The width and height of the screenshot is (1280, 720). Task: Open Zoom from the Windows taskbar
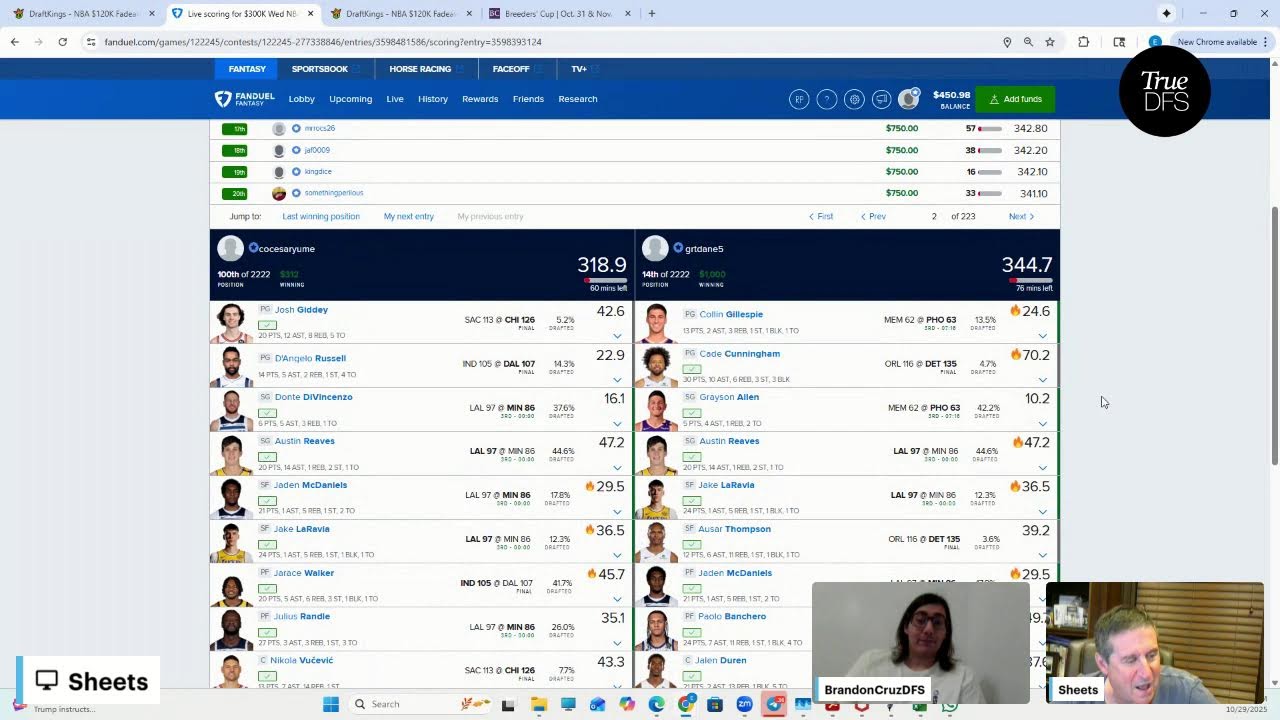coord(744,705)
